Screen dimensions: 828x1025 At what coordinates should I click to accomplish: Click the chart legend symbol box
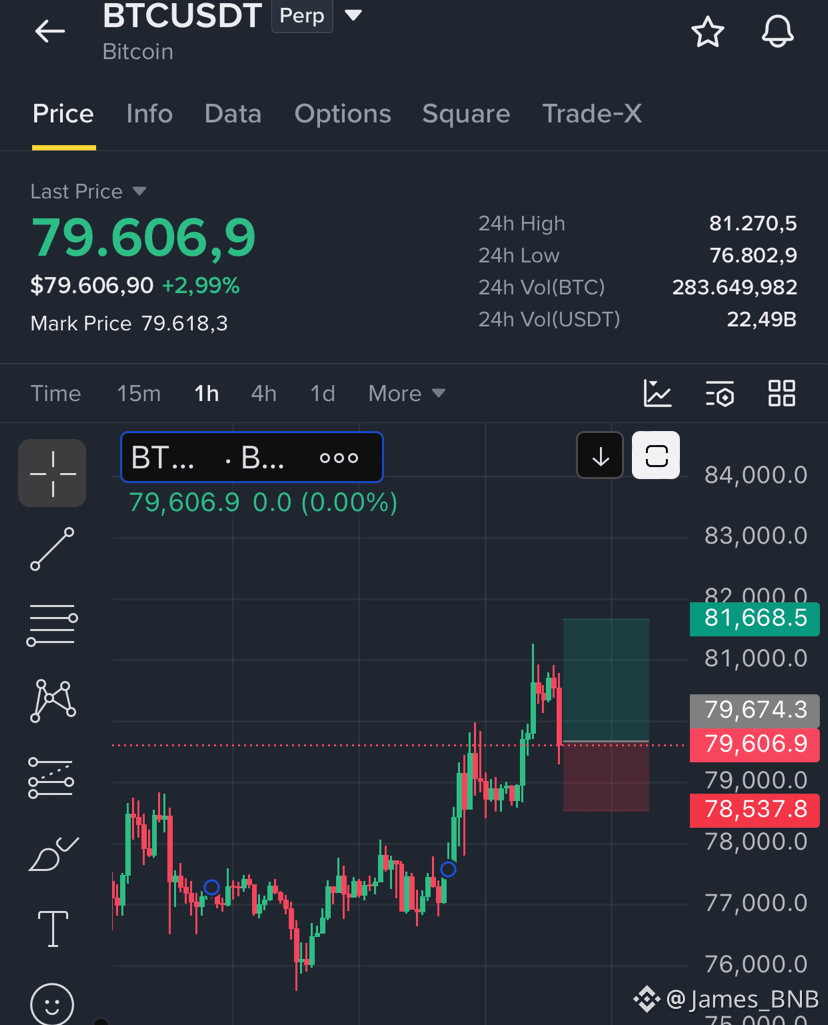pos(252,457)
